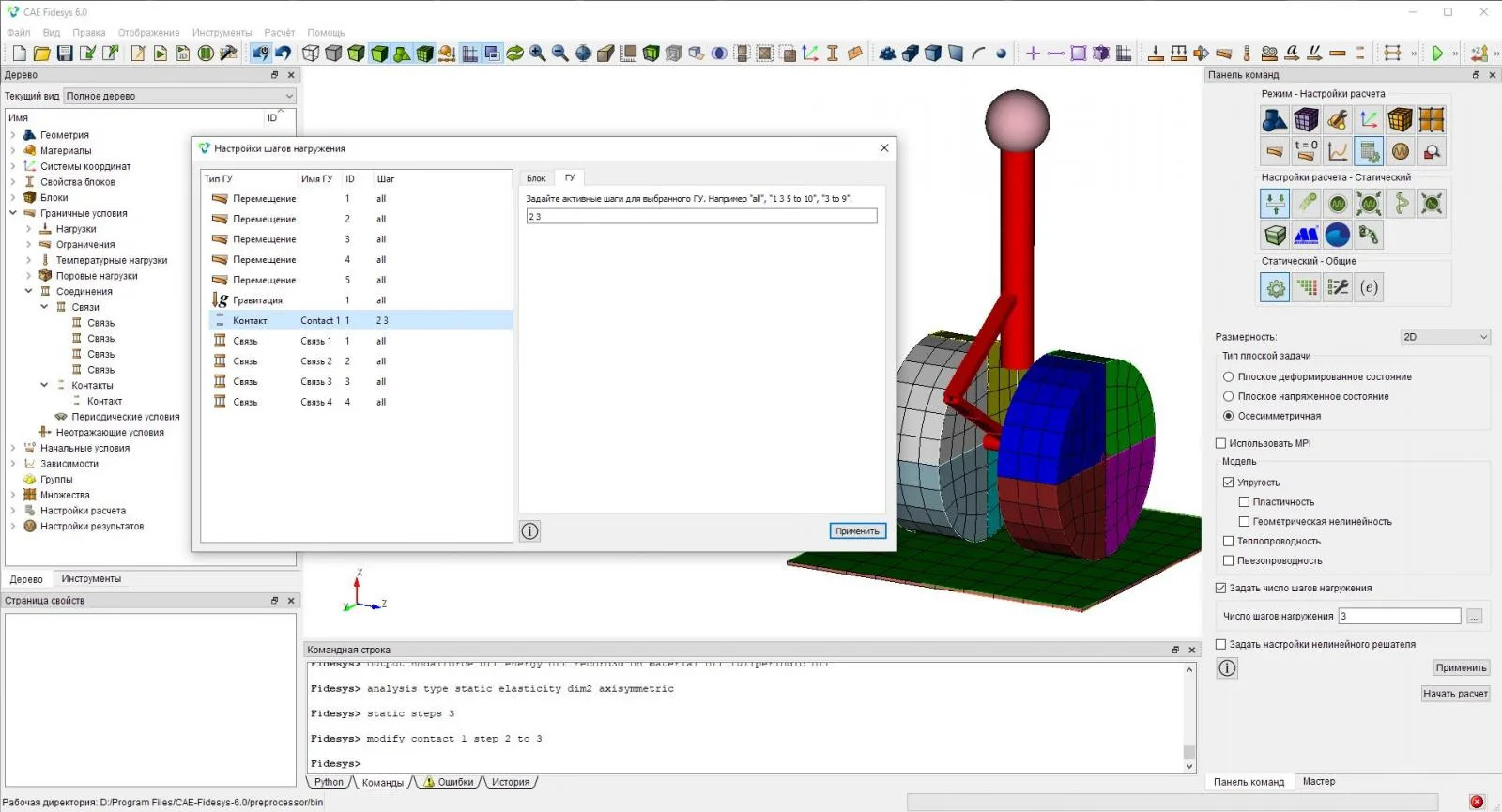Click the red stop icon in status bar
The width and height of the screenshot is (1502, 812).
click(x=1477, y=802)
